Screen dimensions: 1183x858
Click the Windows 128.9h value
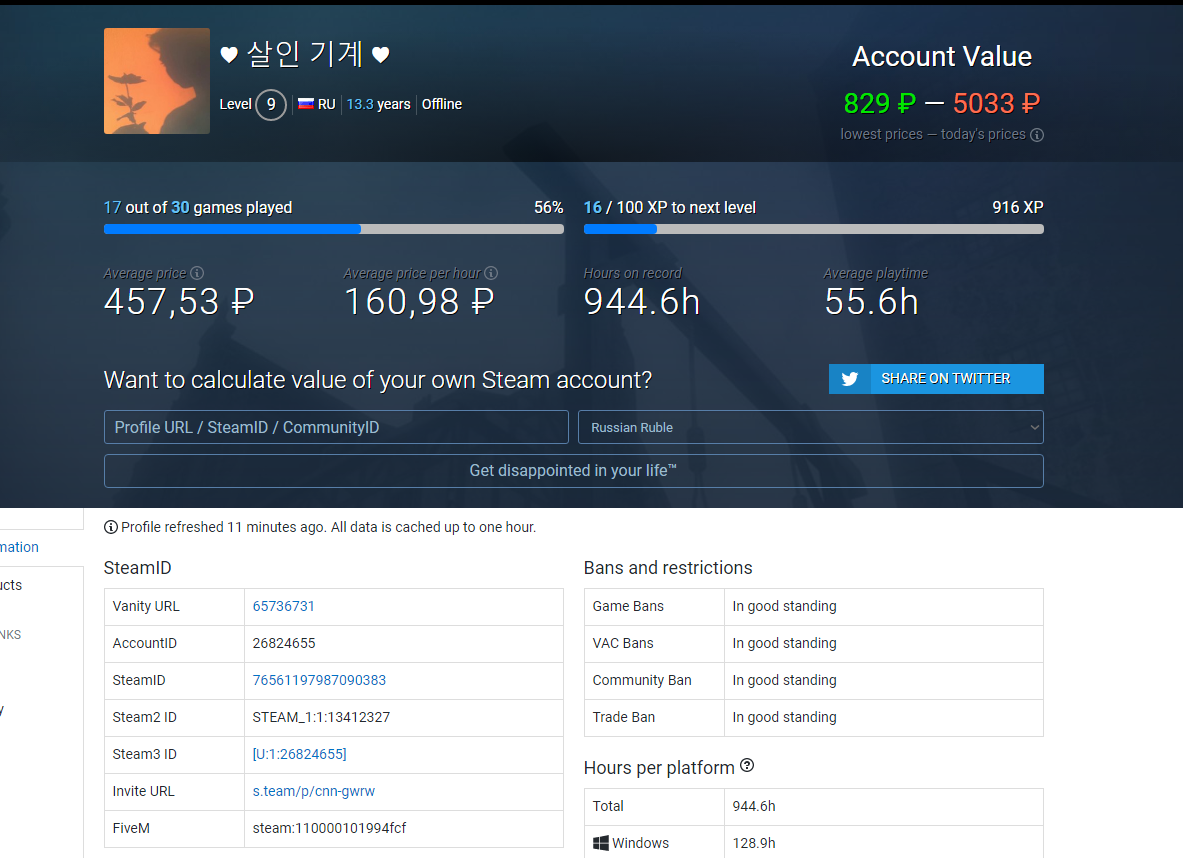pos(754,843)
